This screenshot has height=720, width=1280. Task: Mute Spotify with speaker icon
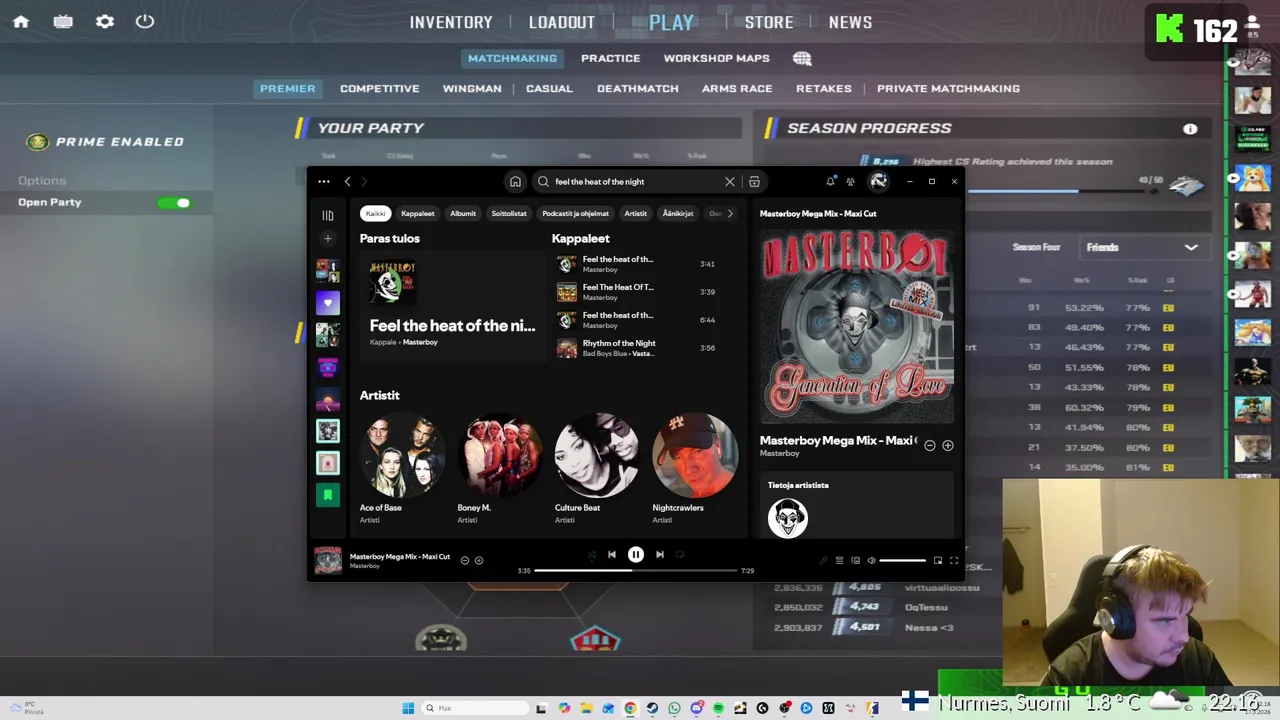click(x=871, y=561)
